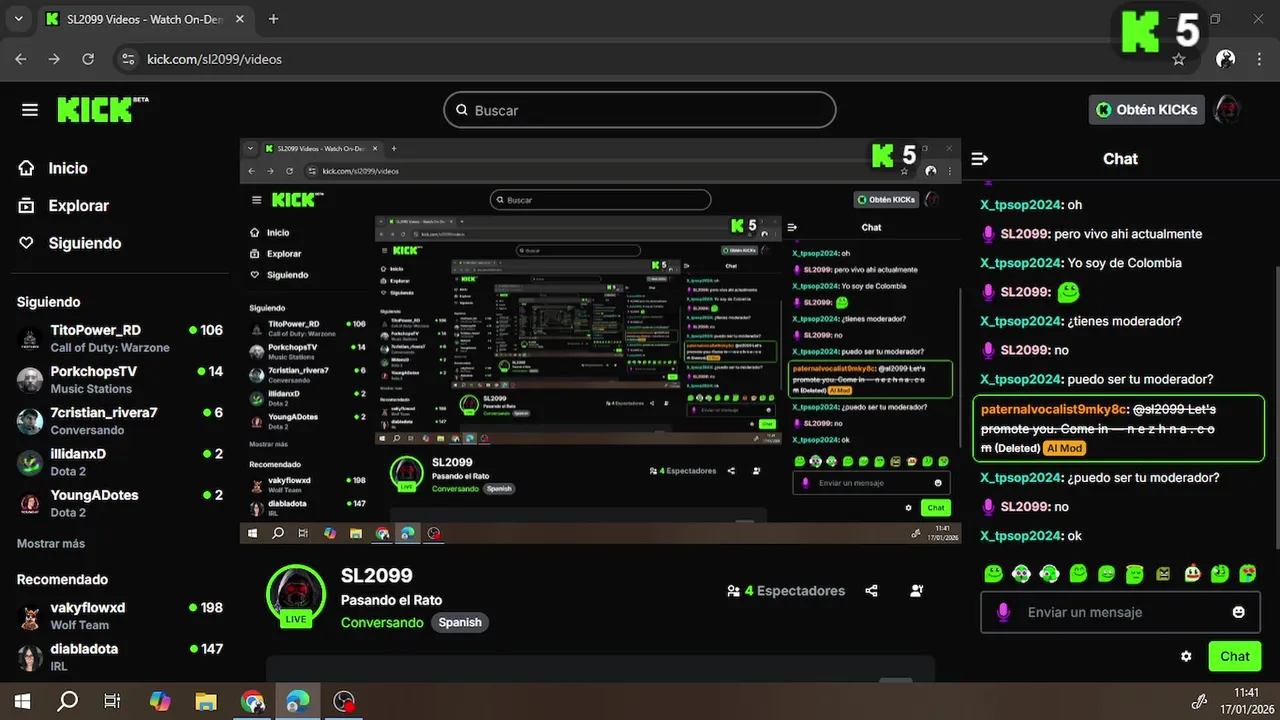The height and width of the screenshot is (720, 1280).
Task: Click the Conversando category link
Action: tap(382, 622)
